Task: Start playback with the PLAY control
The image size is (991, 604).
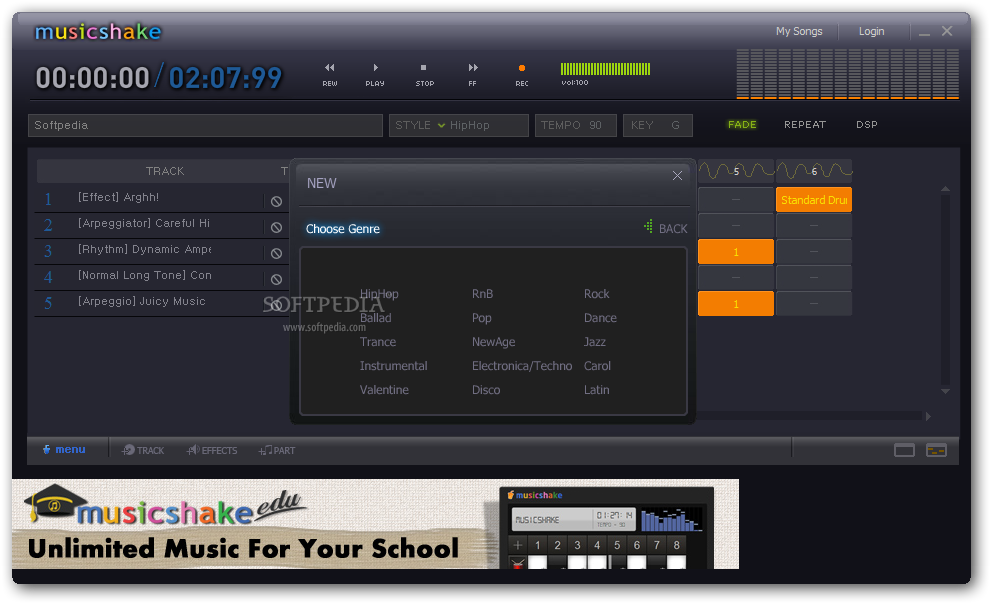Action: pyautogui.click(x=375, y=74)
